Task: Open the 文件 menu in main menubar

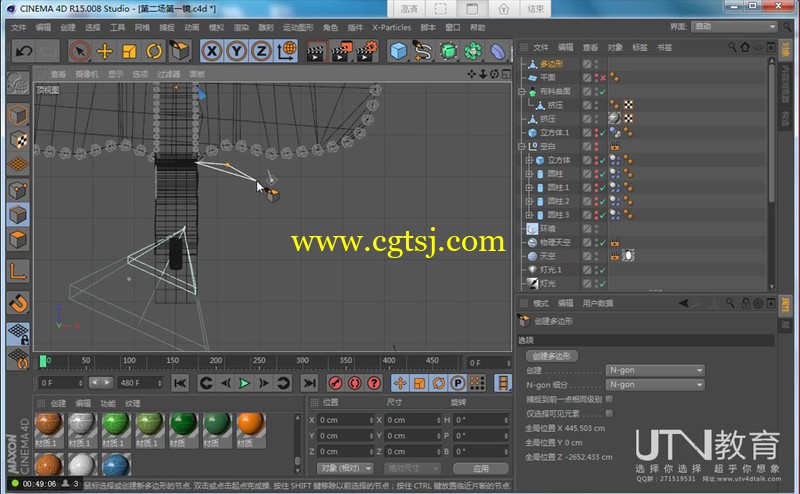Action: [x=19, y=28]
